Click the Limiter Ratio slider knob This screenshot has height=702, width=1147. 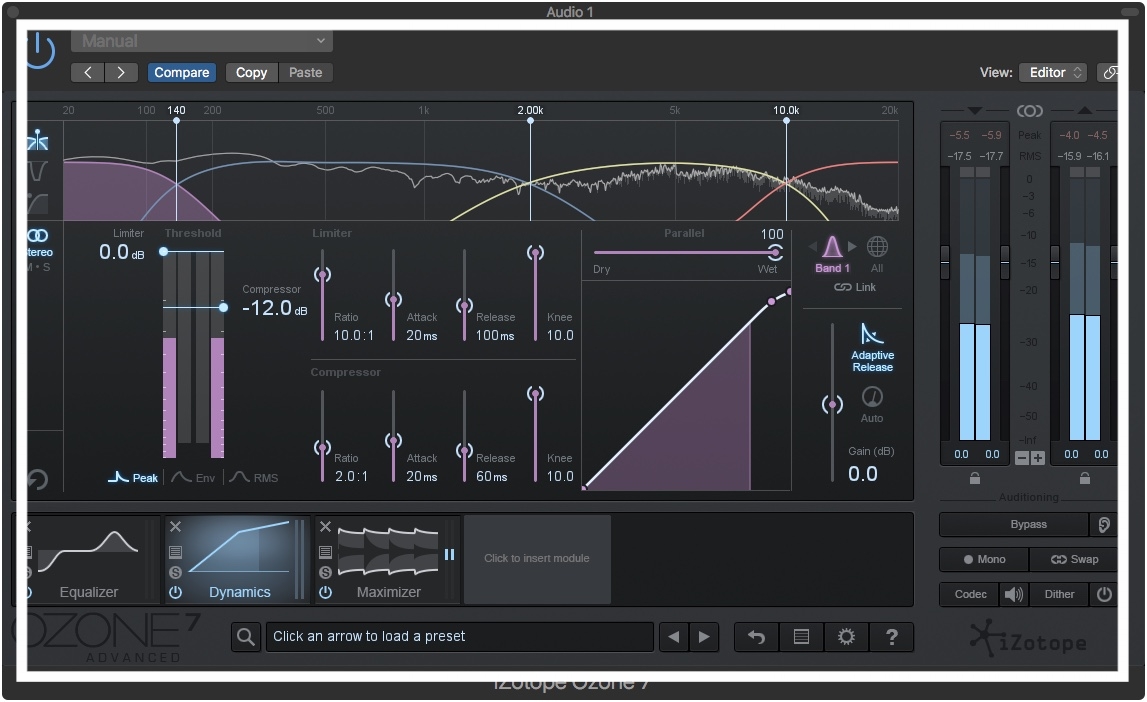click(323, 275)
